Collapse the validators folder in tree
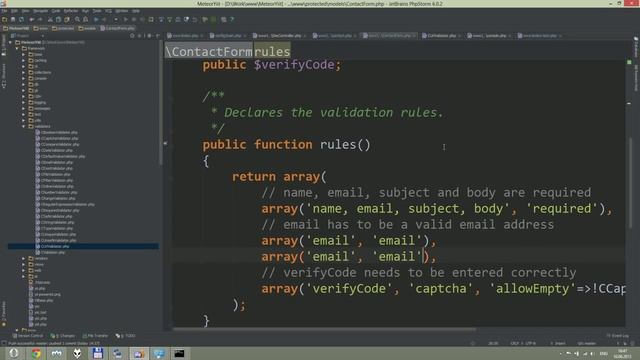 [24, 126]
